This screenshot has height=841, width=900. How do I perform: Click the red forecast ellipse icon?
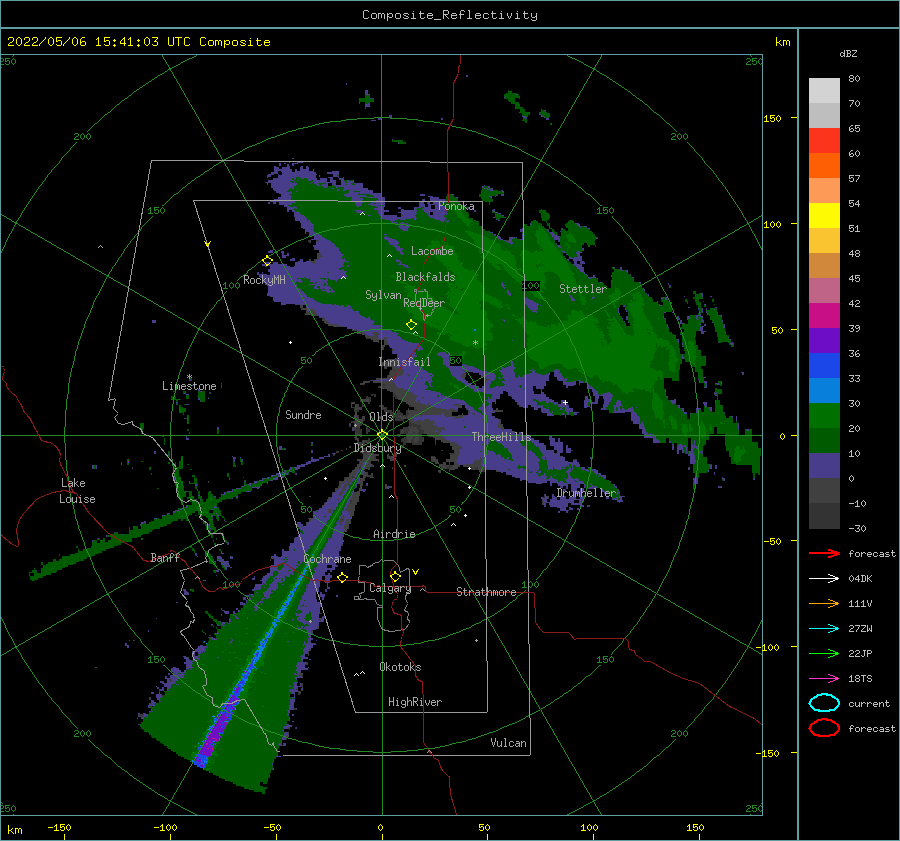click(824, 728)
